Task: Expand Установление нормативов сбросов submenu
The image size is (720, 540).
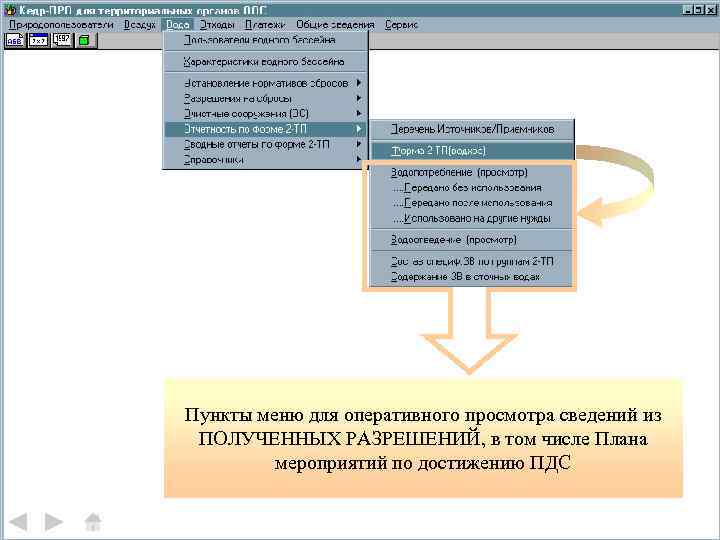Action: pyautogui.click(x=266, y=83)
